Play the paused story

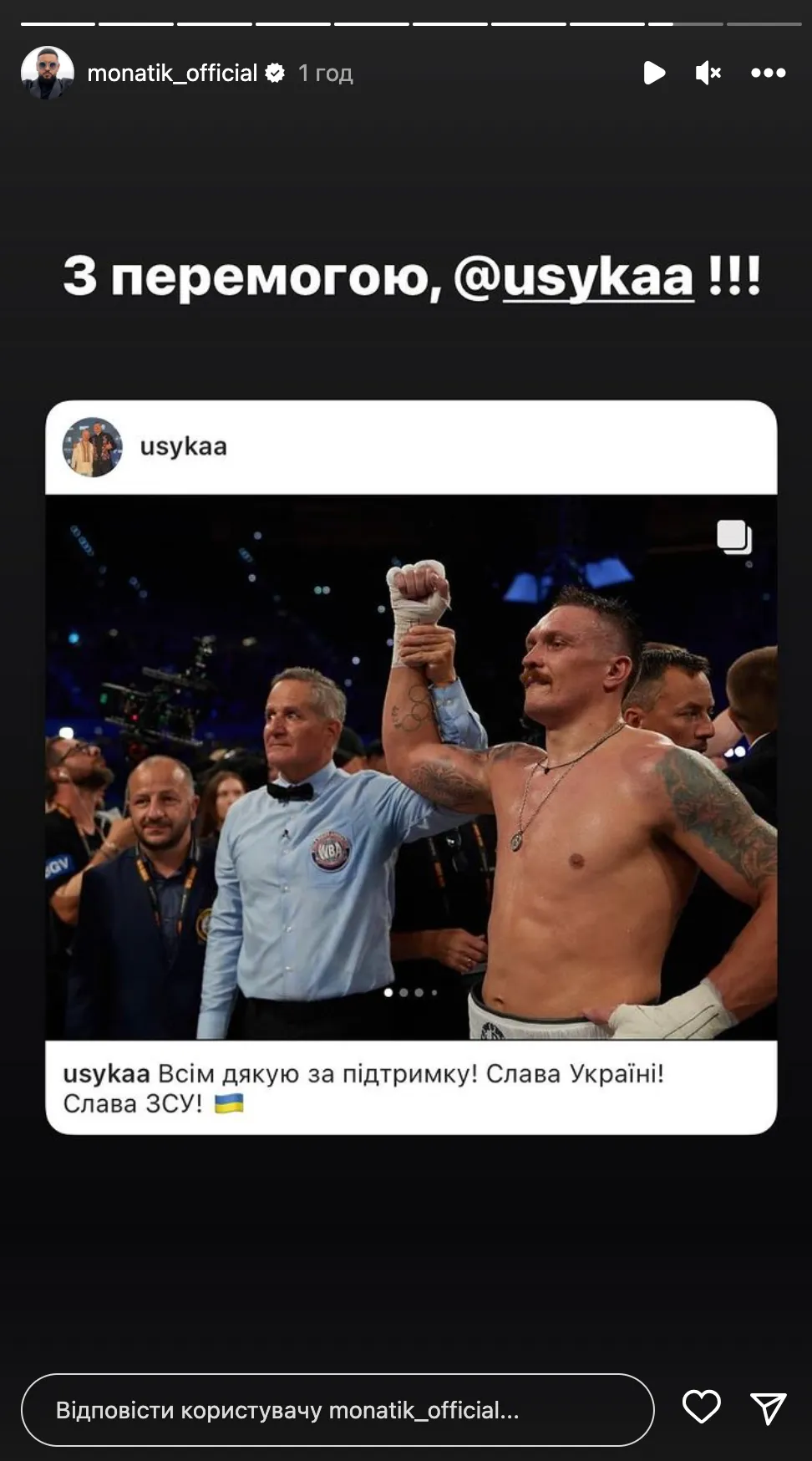[654, 73]
